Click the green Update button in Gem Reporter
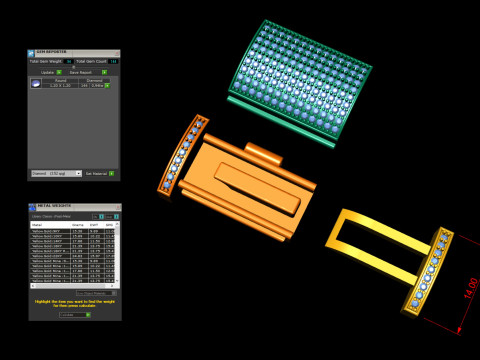Viewport: 480px width, 360px height. coord(59,72)
